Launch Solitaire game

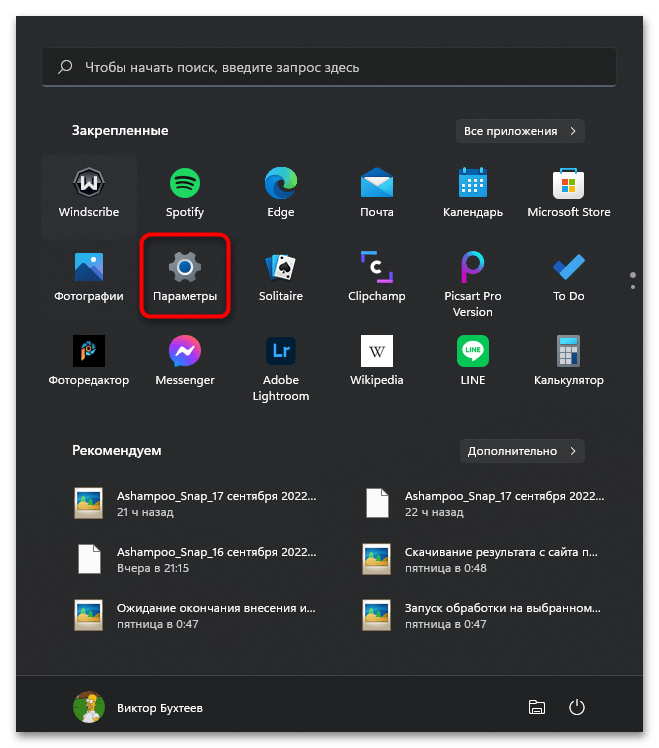click(281, 278)
